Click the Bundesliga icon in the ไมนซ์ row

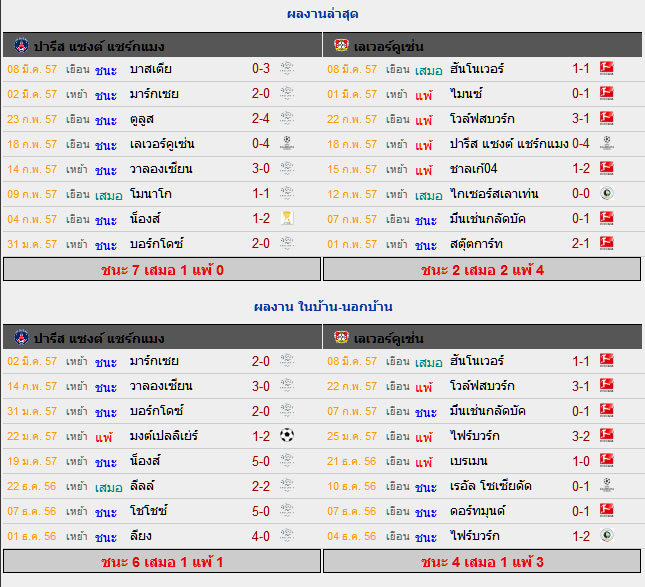click(607, 93)
